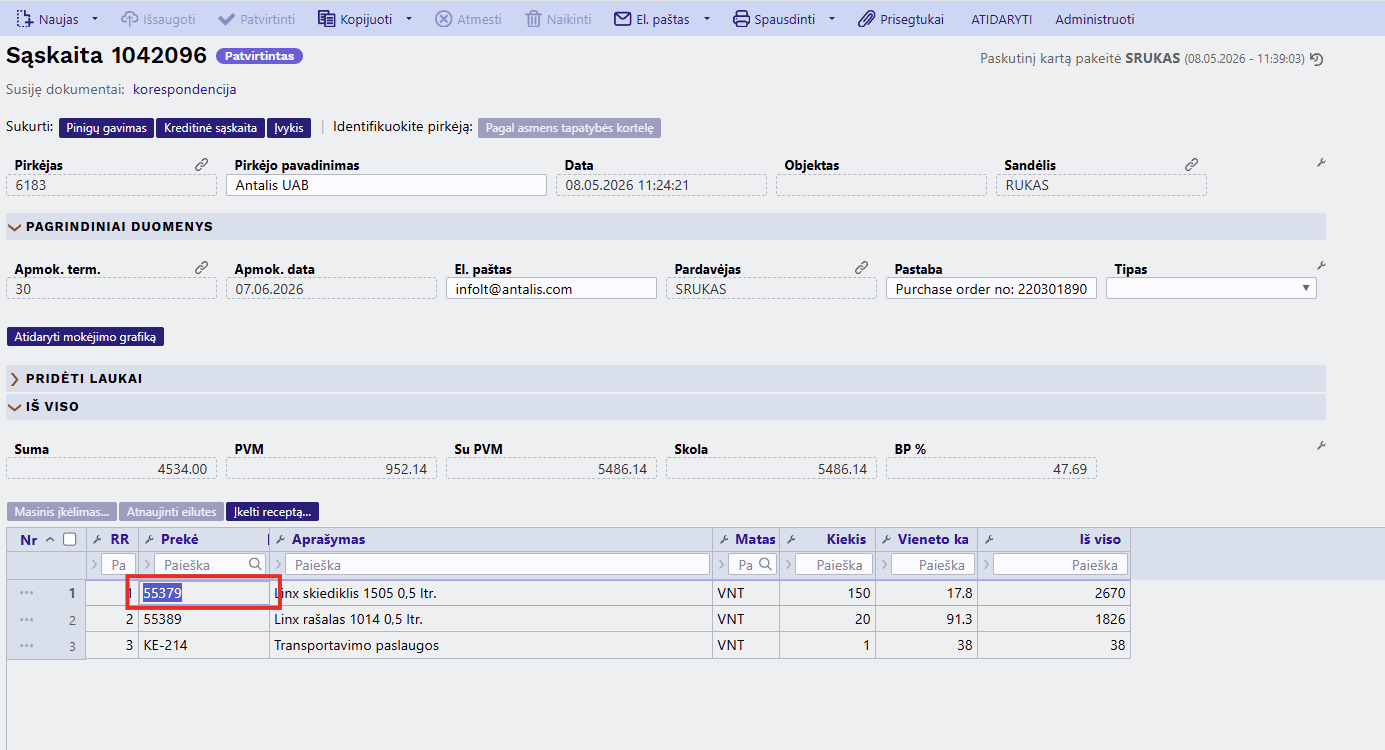Click the history icon next to SRUKAS timestamp
Screen dimensions: 1385x750
[x=1317, y=59]
